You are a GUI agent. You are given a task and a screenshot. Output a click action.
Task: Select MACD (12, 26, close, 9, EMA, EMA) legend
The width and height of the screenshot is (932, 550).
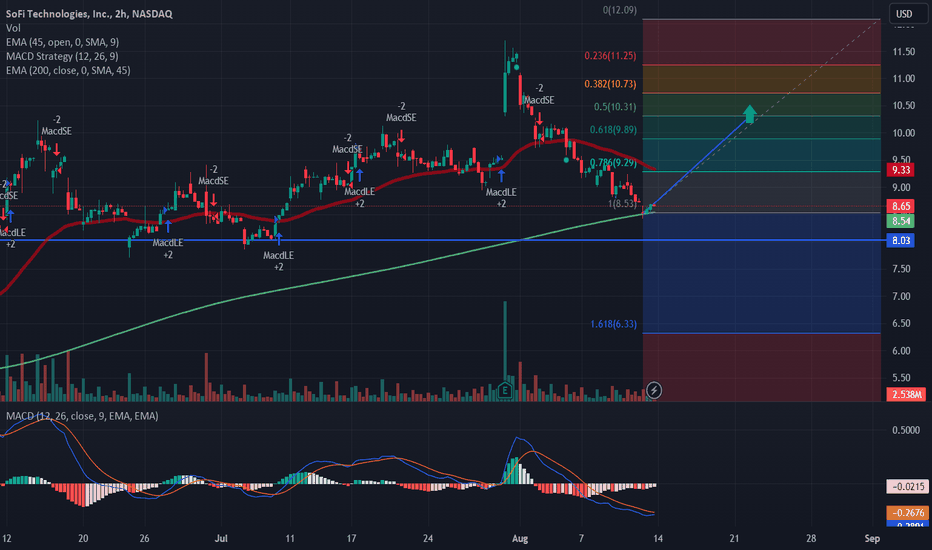point(82,416)
